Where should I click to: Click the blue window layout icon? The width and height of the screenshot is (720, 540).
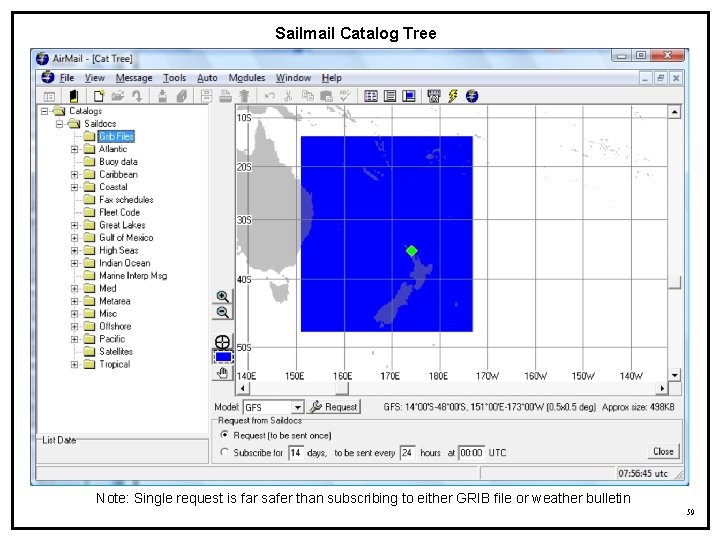[409, 96]
